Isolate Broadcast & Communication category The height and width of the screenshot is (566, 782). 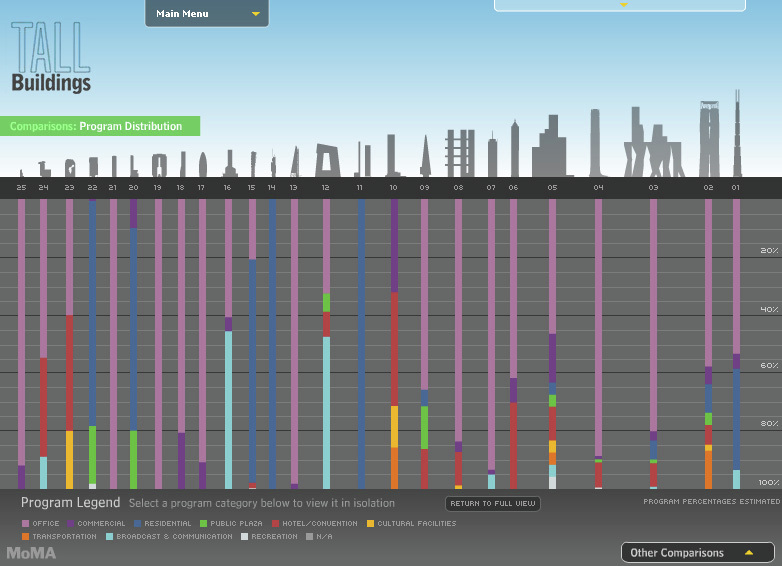tap(170, 537)
